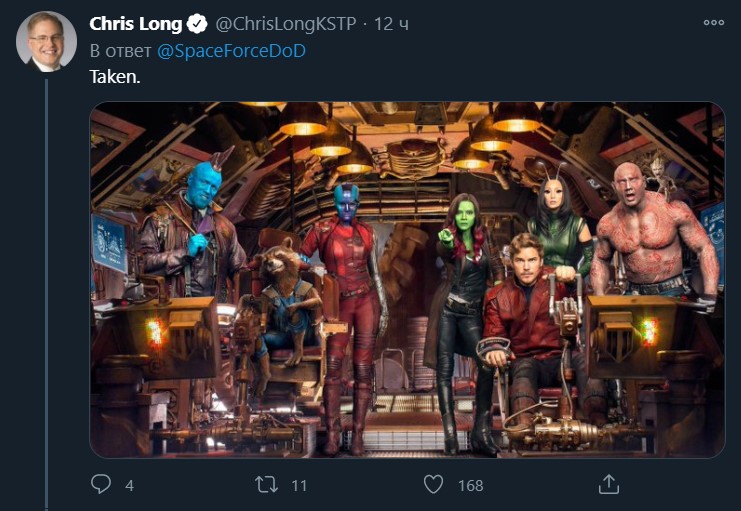The width and height of the screenshot is (741, 511).
Task: Click the "В ответ" reply label
Action: coord(121,51)
